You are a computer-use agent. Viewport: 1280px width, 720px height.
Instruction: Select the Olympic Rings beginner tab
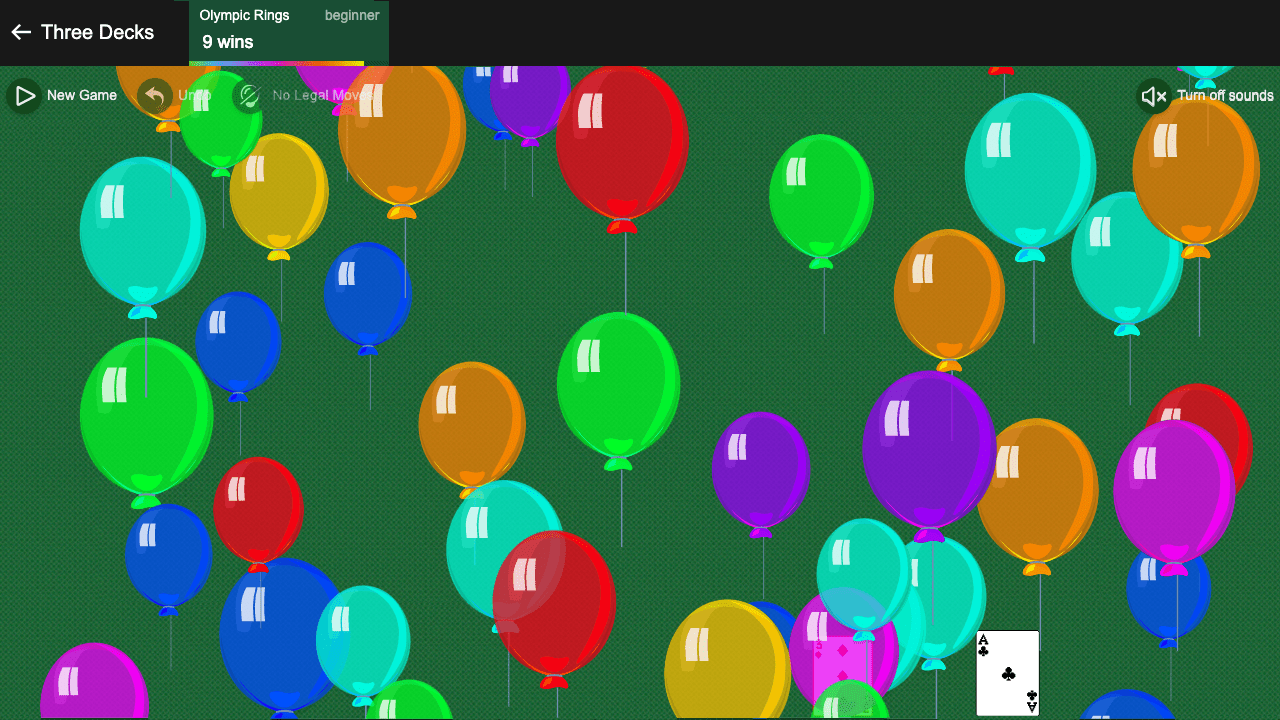pyautogui.click(x=288, y=15)
